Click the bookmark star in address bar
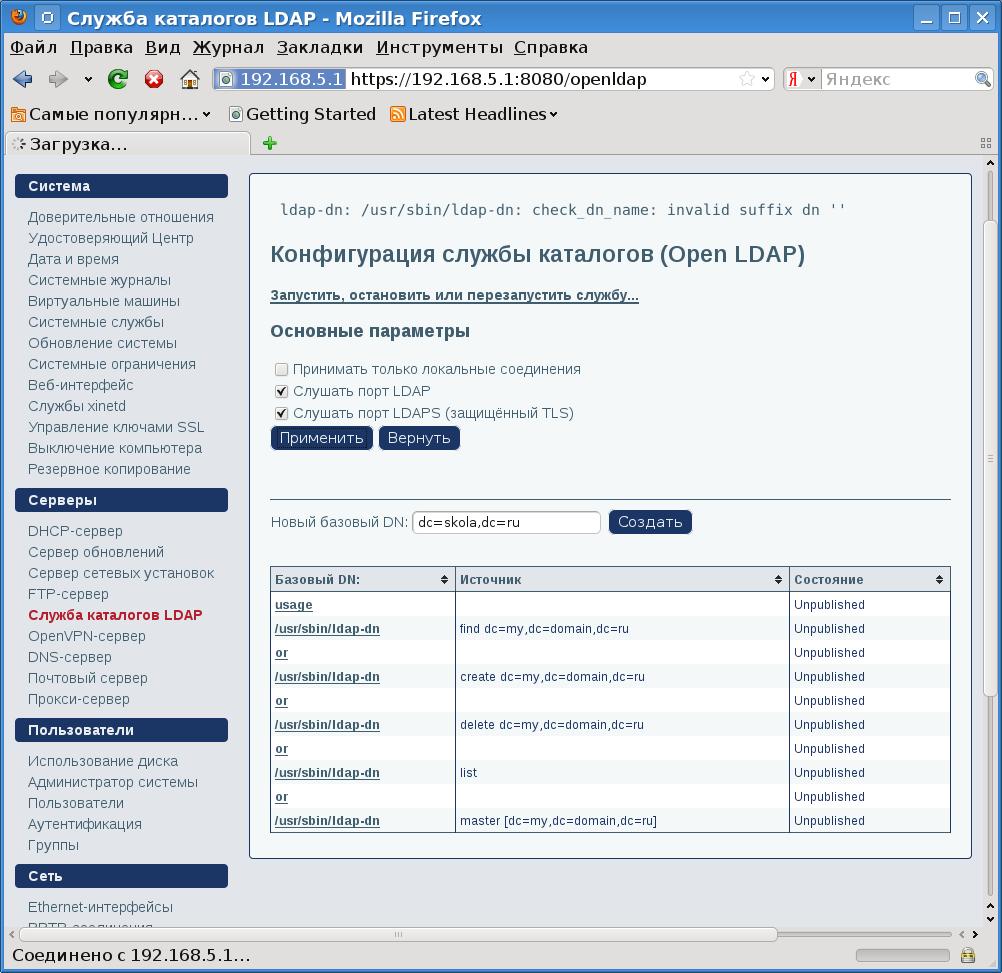 coord(746,79)
